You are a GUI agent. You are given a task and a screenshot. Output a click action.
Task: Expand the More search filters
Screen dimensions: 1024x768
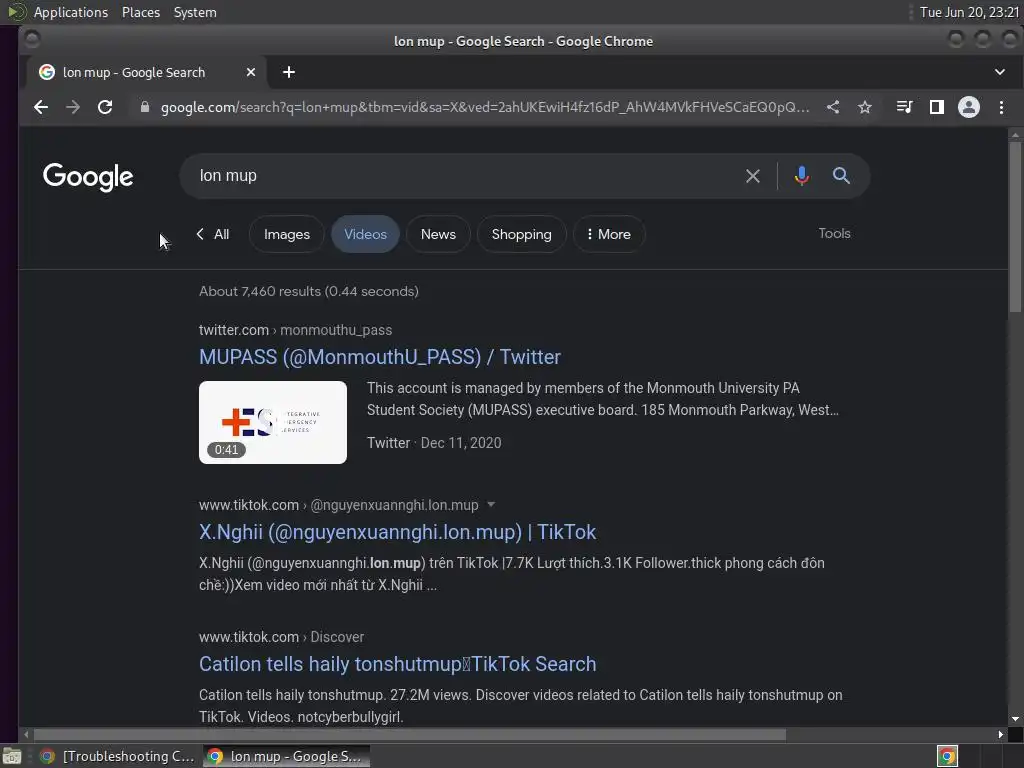point(609,234)
